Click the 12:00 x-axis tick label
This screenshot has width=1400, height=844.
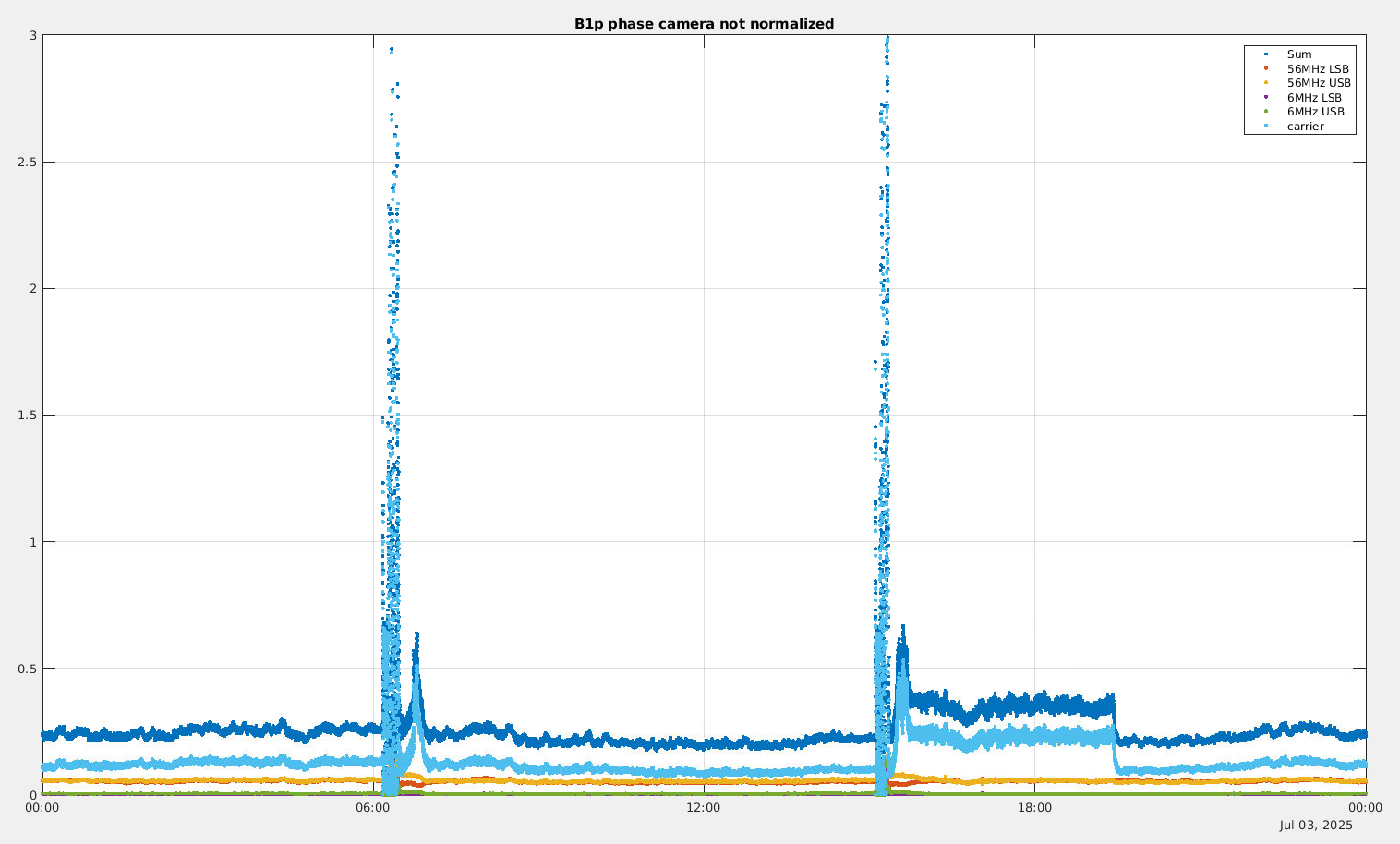point(704,808)
